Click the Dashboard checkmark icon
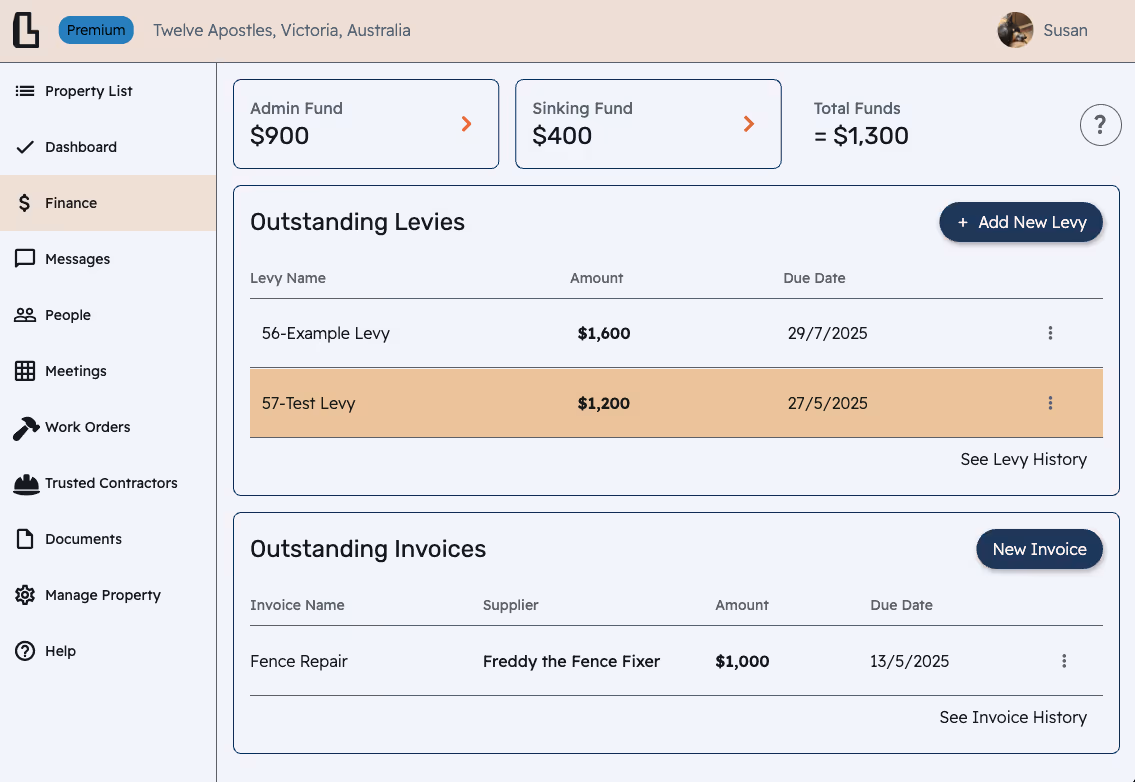This screenshot has height=782, width=1135. click(x=25, y=147)
